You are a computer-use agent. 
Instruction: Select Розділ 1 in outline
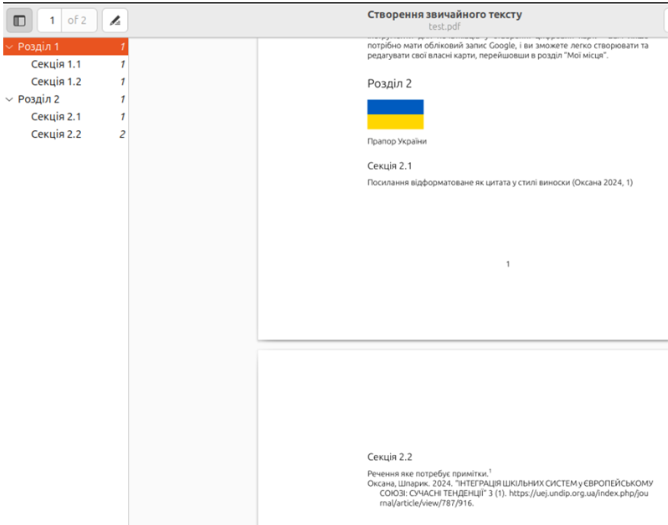[x=39, y=47]
